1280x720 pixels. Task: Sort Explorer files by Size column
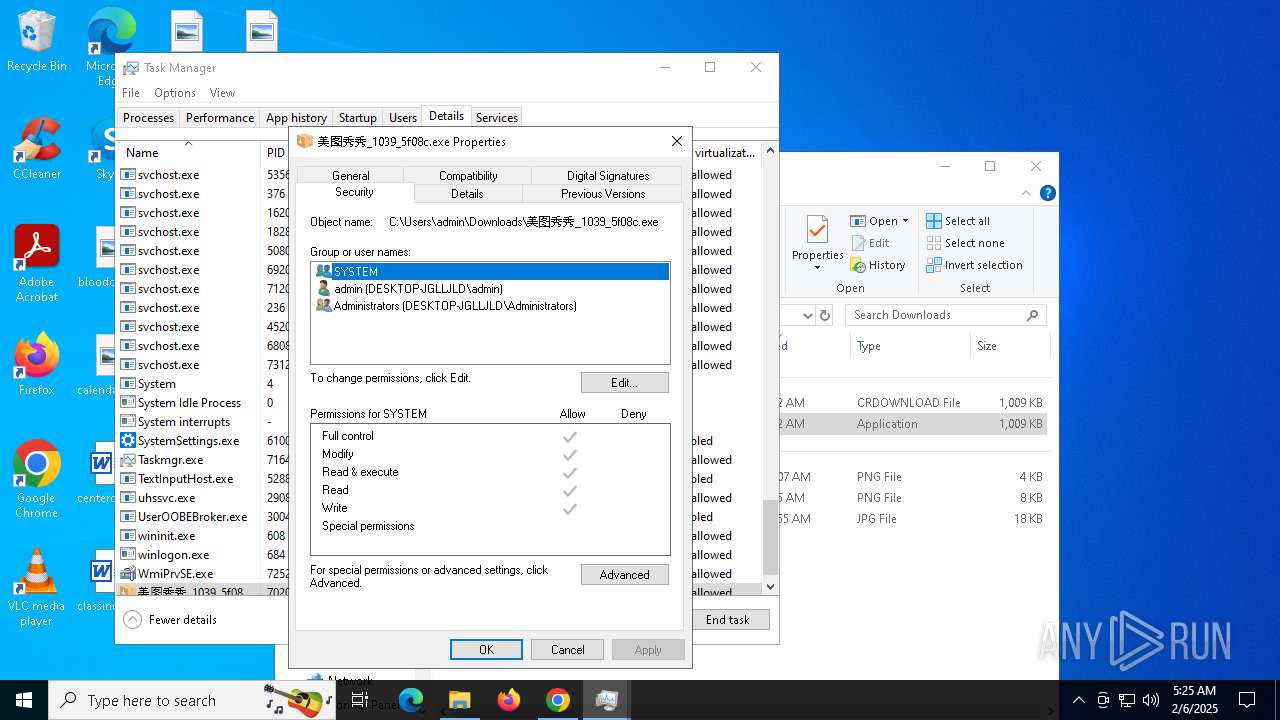tap(1008, 346)
